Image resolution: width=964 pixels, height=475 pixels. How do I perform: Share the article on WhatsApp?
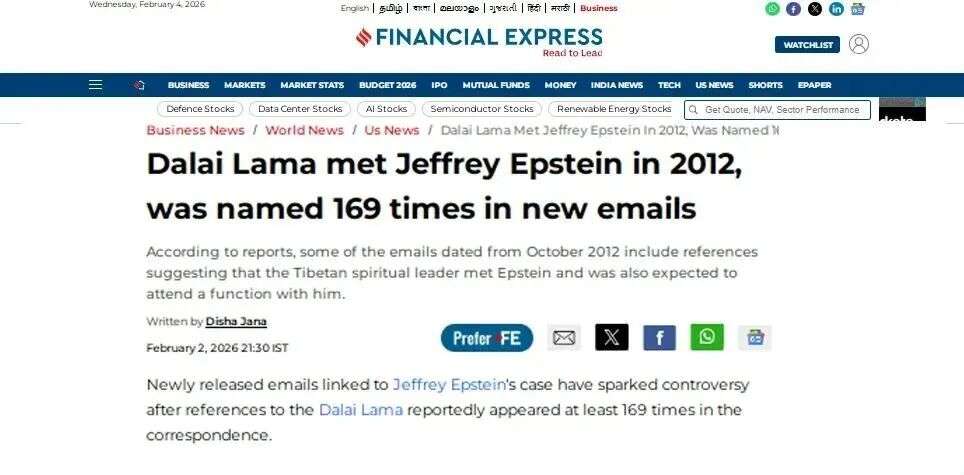coord(707,337)
